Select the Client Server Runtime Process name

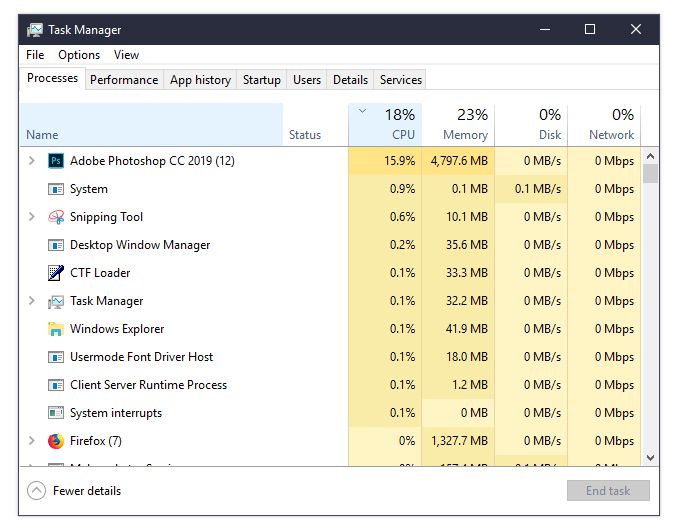click(148, 385)
